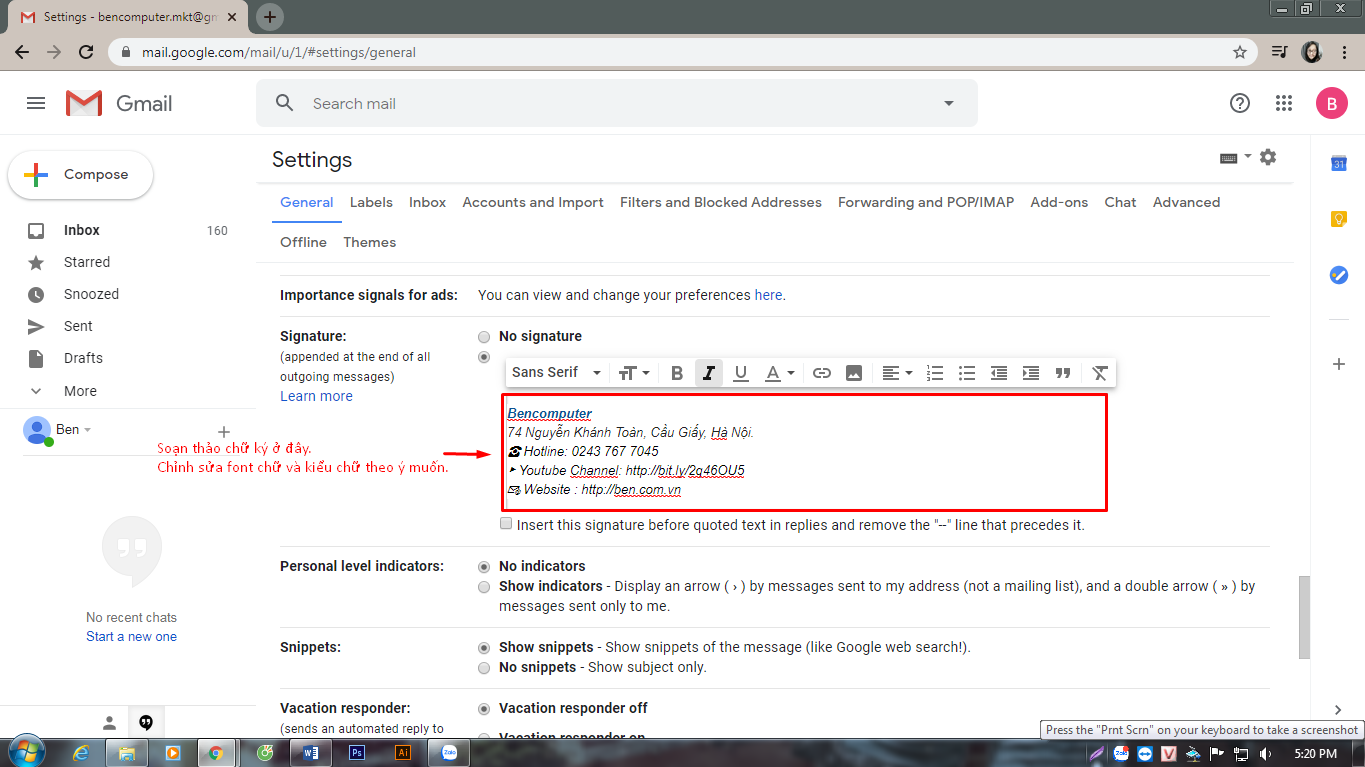This screenshot has width=1365, height=767.
Task: Switch to Themes settings tab
Action: (x=370, y=242)
